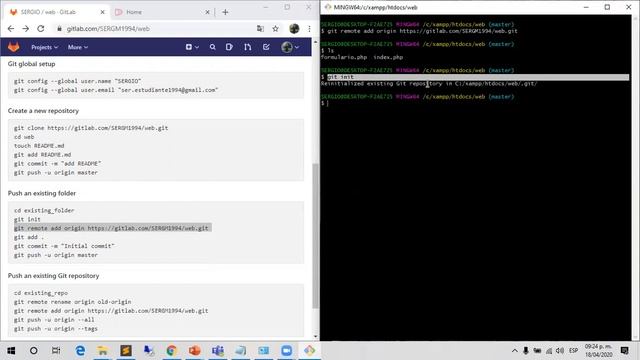Open the GitLab search icon

213,47
